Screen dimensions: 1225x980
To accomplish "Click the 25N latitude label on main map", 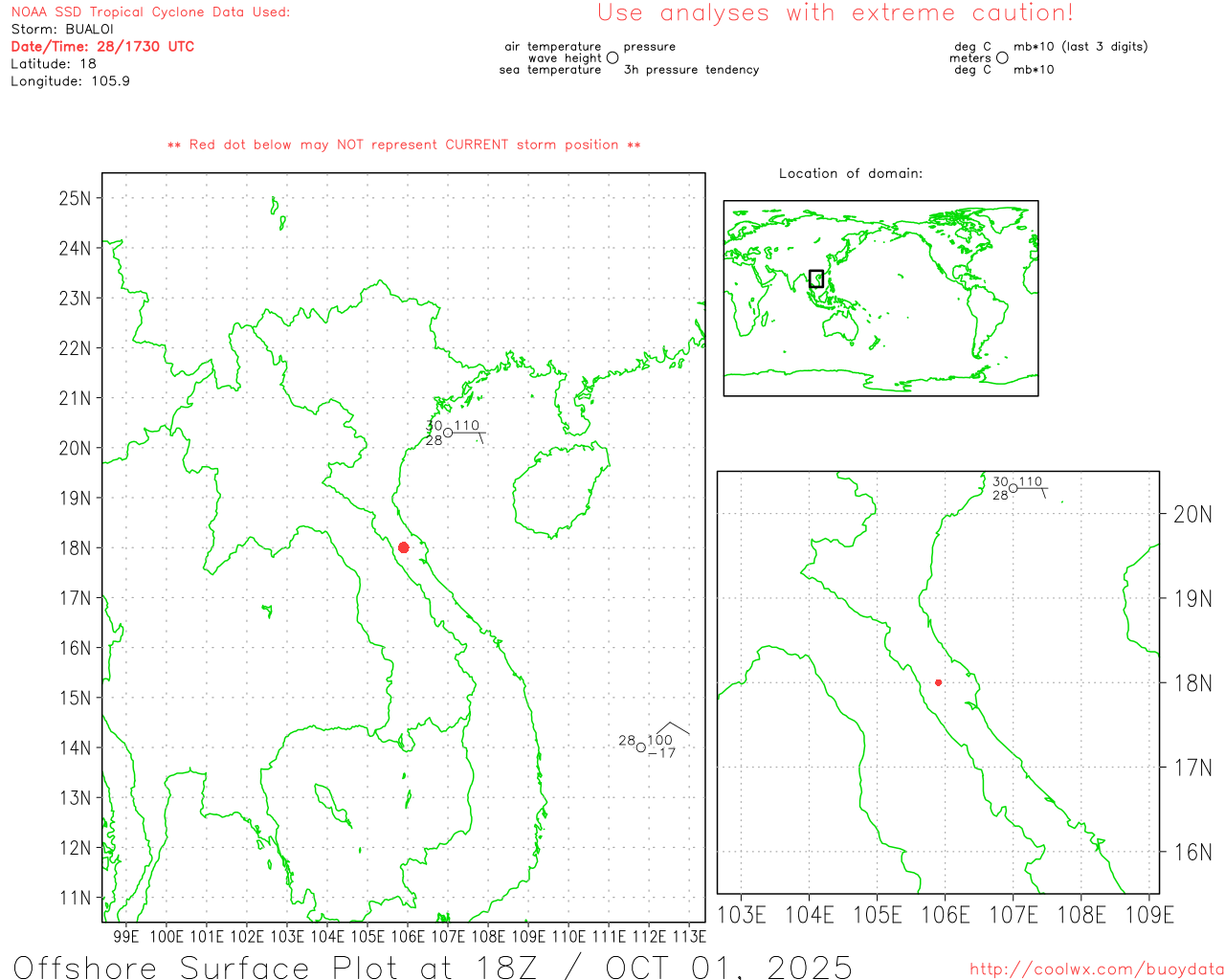I will [x=75, y=198].
